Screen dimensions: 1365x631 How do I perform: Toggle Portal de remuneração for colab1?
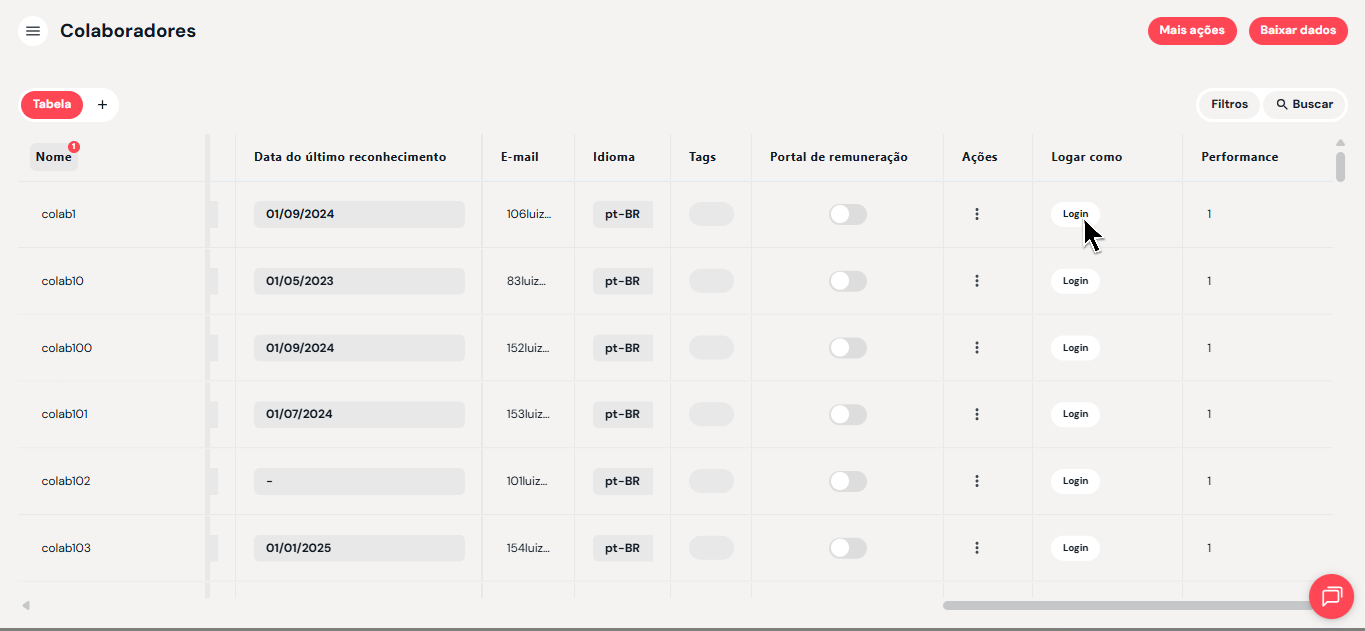point(847,214)
